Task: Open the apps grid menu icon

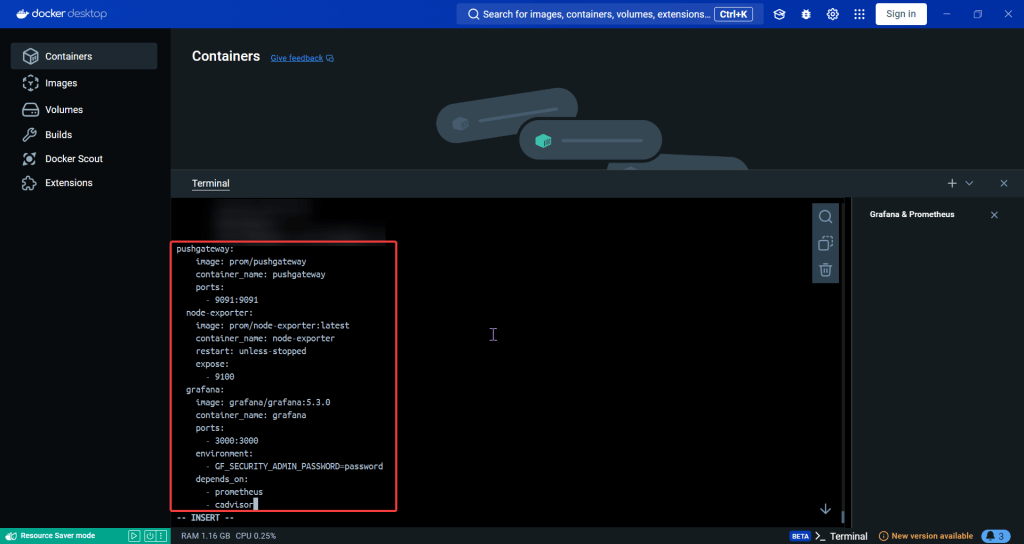Action: [859, 14]
